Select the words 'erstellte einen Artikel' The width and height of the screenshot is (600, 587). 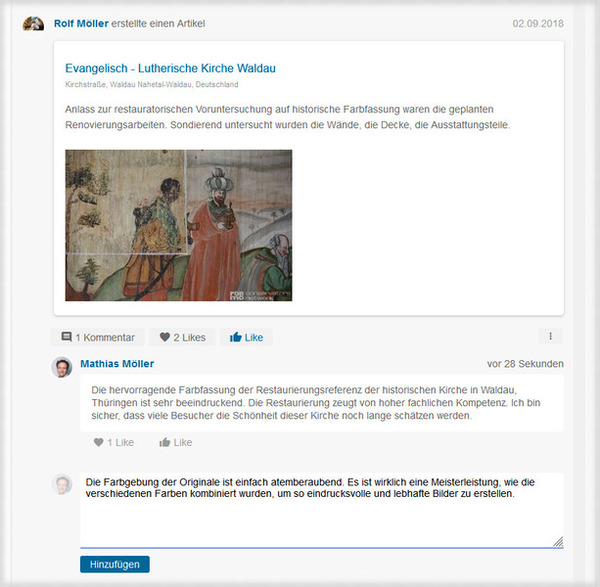tap(158, 24)
